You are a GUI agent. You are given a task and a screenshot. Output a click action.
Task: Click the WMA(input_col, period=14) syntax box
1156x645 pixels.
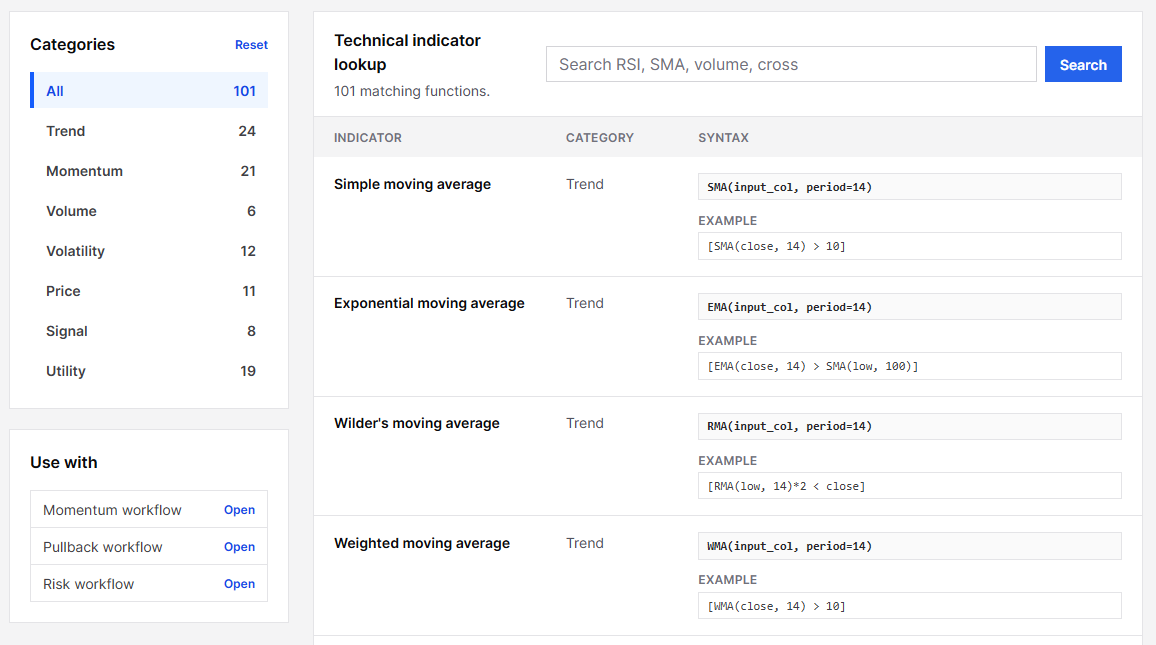(x=910, y=546)
